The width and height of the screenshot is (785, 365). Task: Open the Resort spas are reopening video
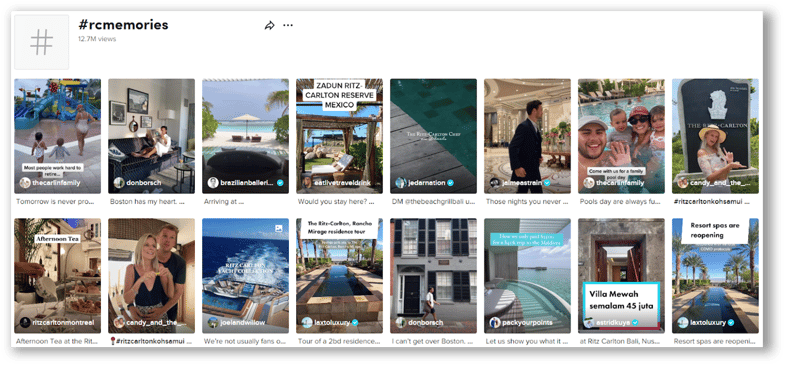715,275
